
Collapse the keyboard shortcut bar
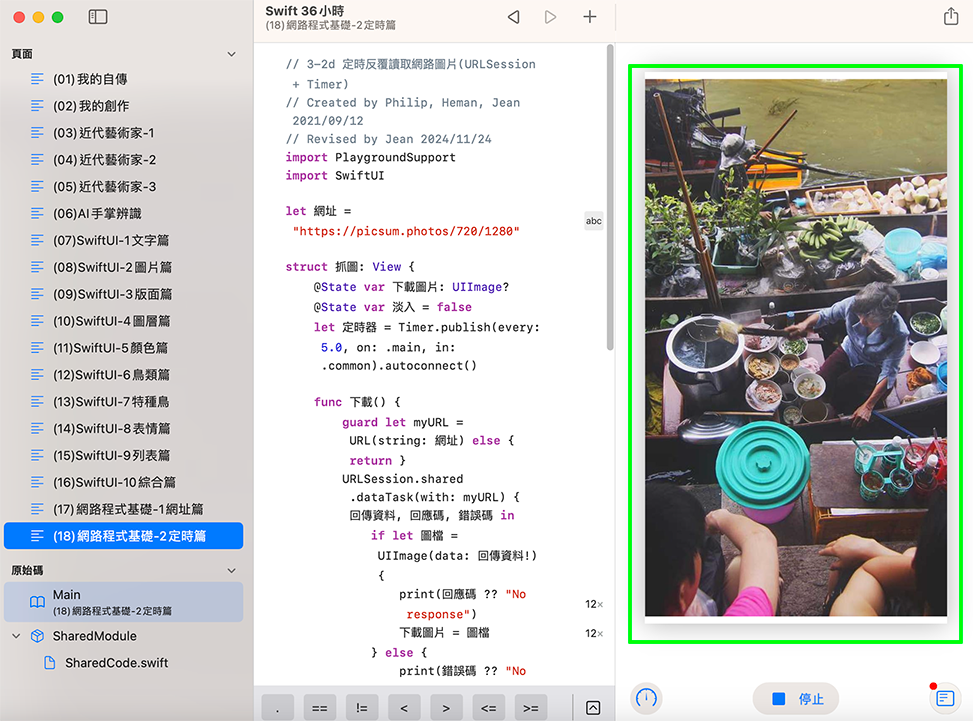[x=593, y=708]
